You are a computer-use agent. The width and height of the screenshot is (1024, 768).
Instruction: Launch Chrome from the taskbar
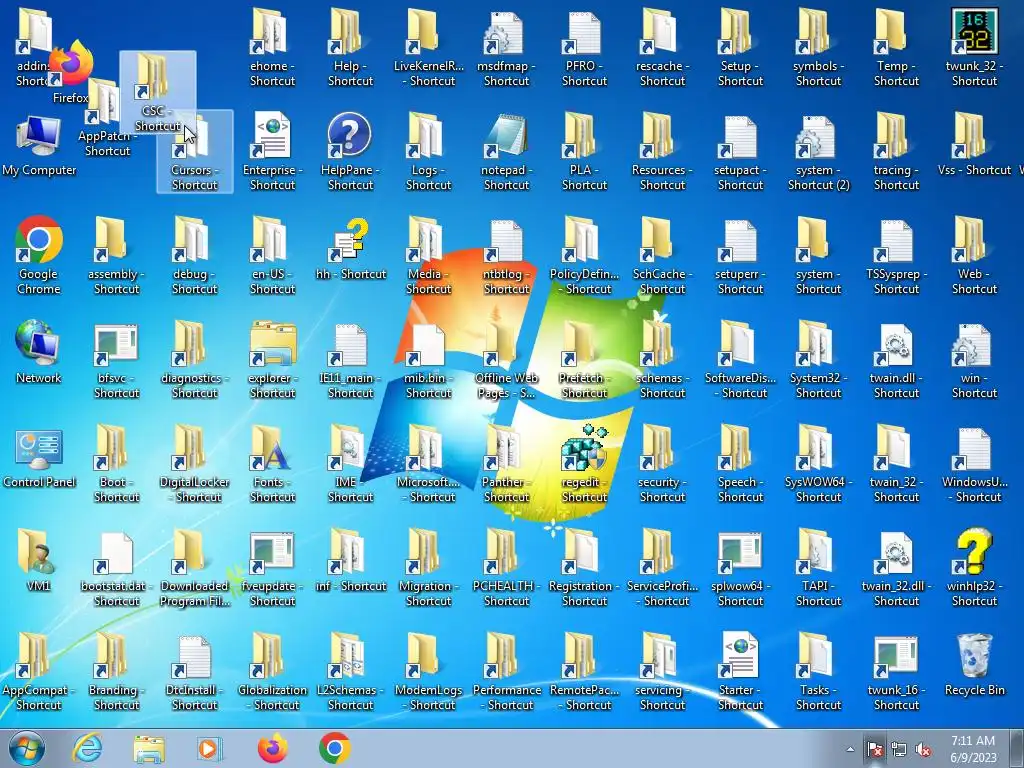pos(334,748)
